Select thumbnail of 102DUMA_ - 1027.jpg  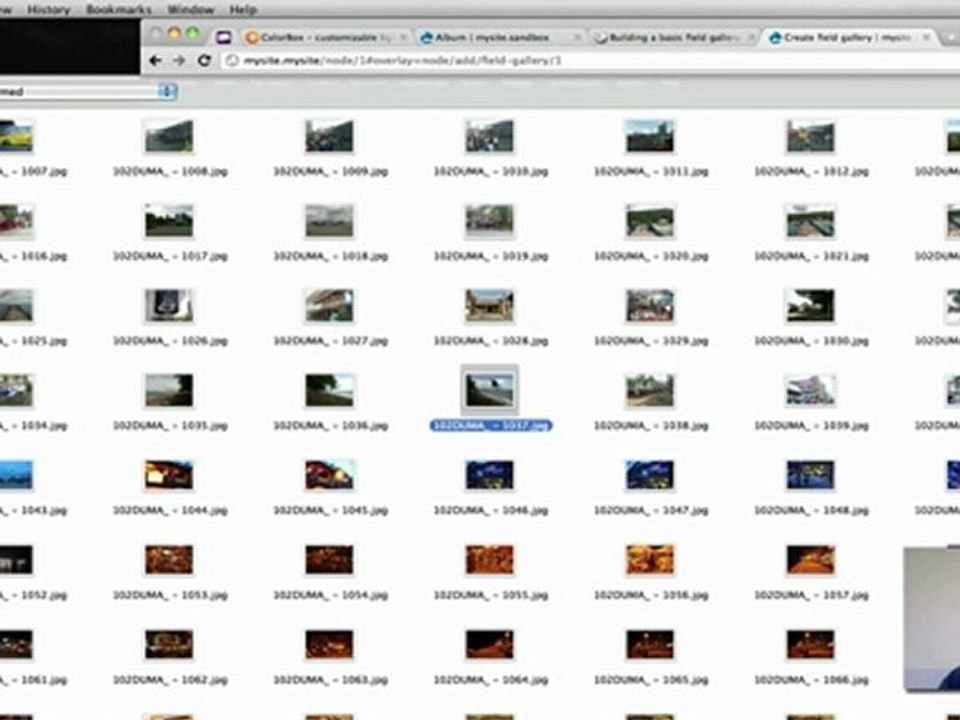pyautogui.click(x=329, y=306)
